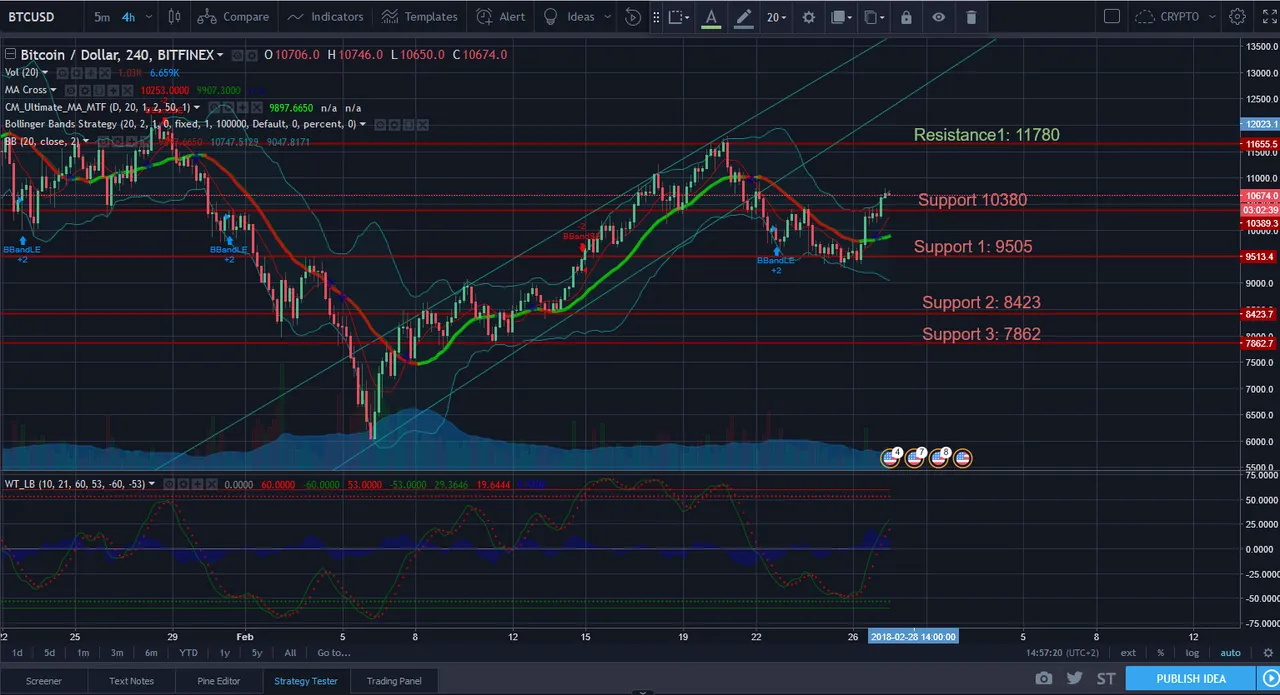Open the Ideas lightbulb menu
Screen dimensions: 1280x695
(575, 17)
